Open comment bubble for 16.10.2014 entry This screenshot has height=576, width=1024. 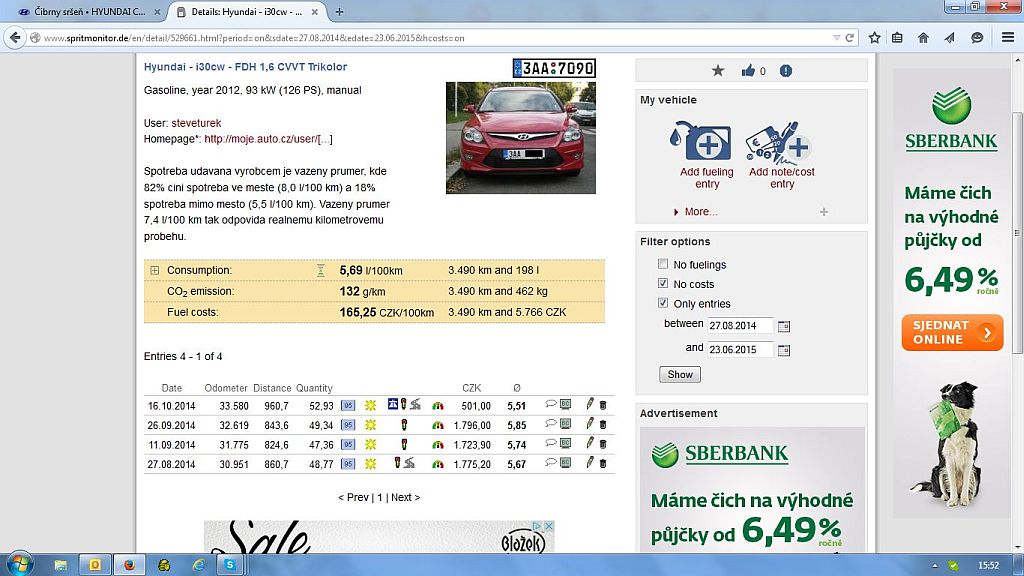pyautogui.click(x=551, y=405)
